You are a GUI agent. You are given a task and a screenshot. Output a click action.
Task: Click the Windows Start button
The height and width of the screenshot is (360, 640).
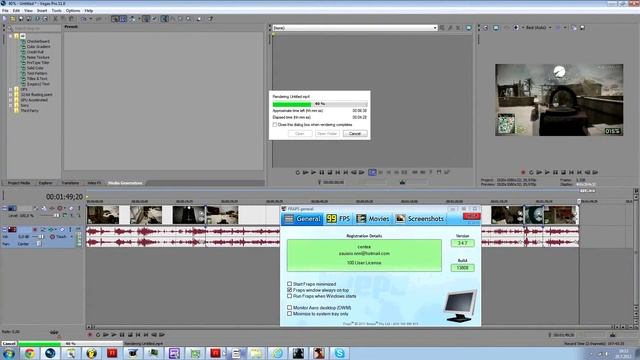point(8,353)
